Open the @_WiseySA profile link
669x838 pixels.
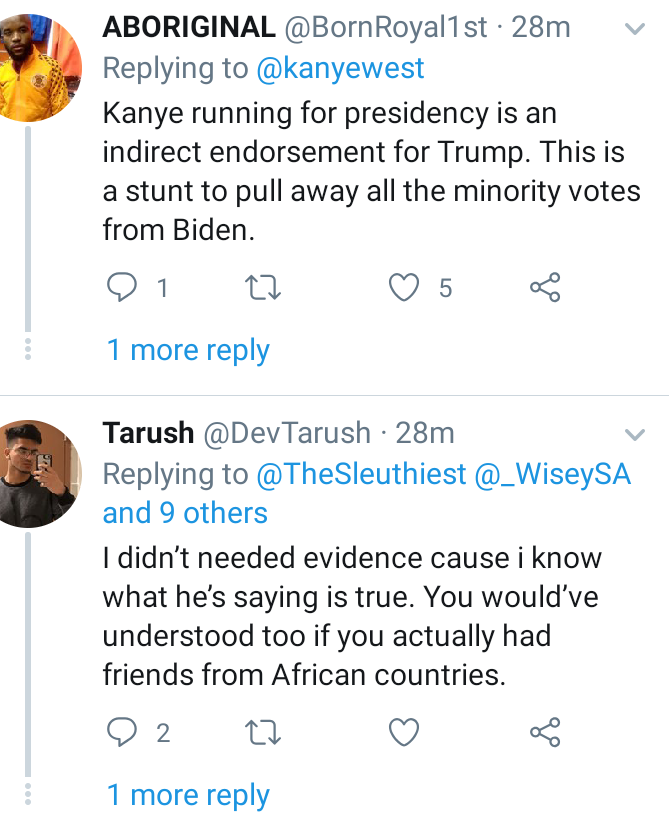pyautogui.click(x=553, y=474)
